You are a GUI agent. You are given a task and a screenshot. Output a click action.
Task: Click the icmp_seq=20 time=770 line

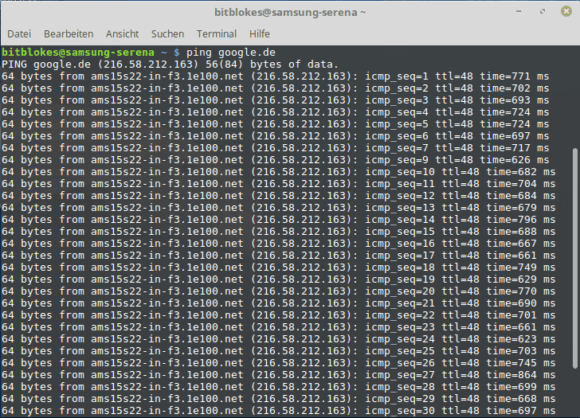click(279, 291)
